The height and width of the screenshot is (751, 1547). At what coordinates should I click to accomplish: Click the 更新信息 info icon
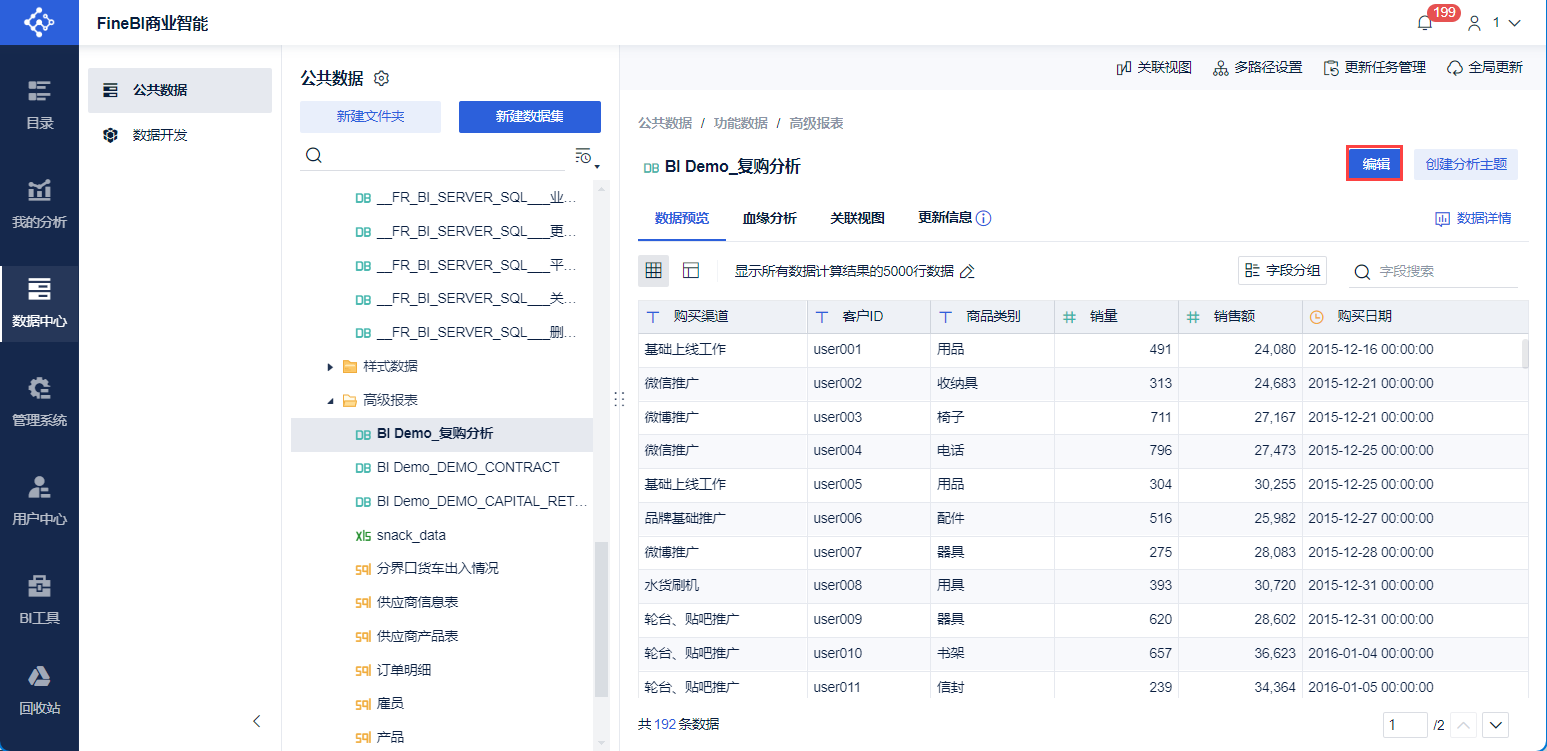click(984, 218)
